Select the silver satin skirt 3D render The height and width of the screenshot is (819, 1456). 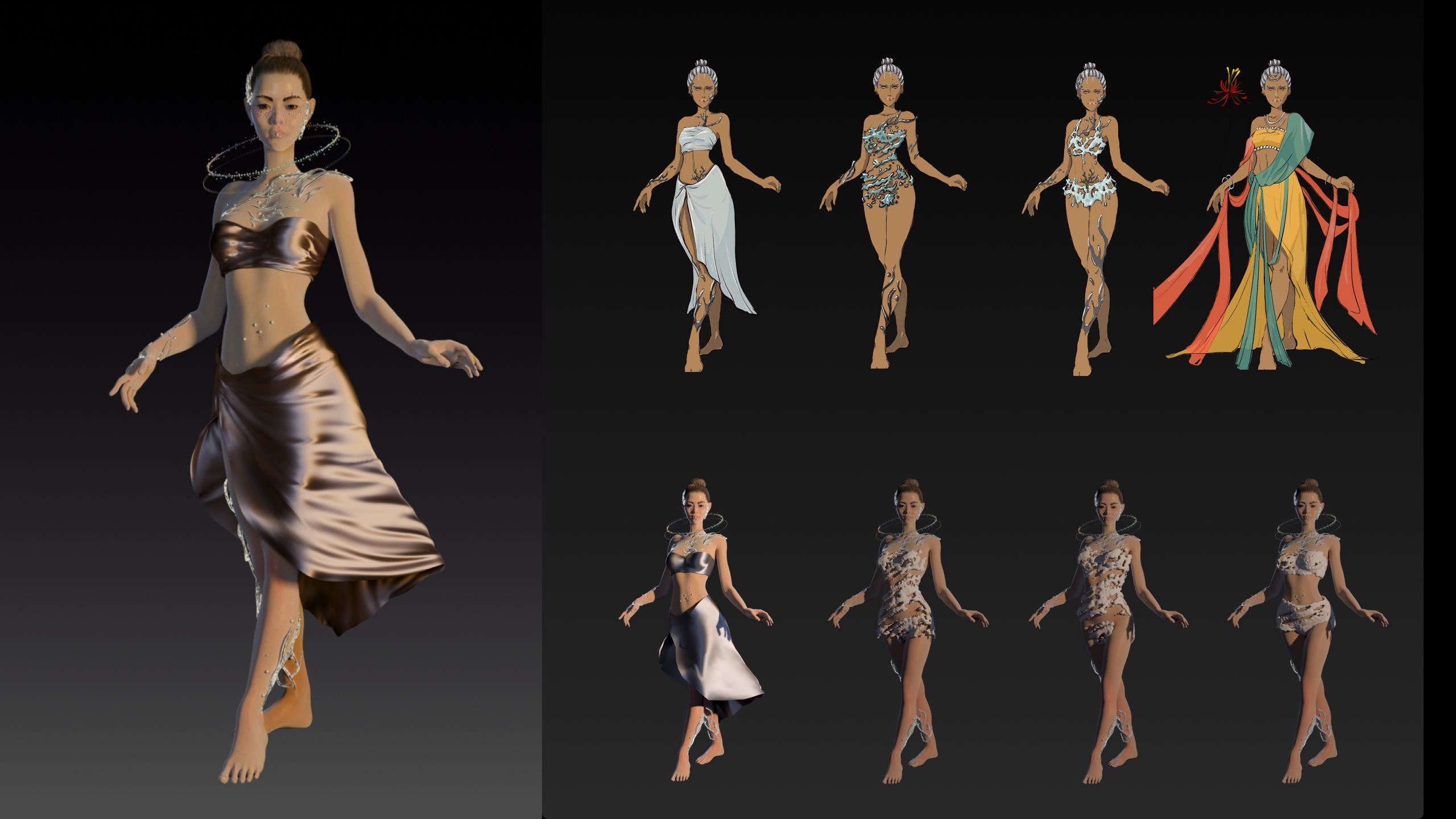pyautogui.click(x=696, y=630)
